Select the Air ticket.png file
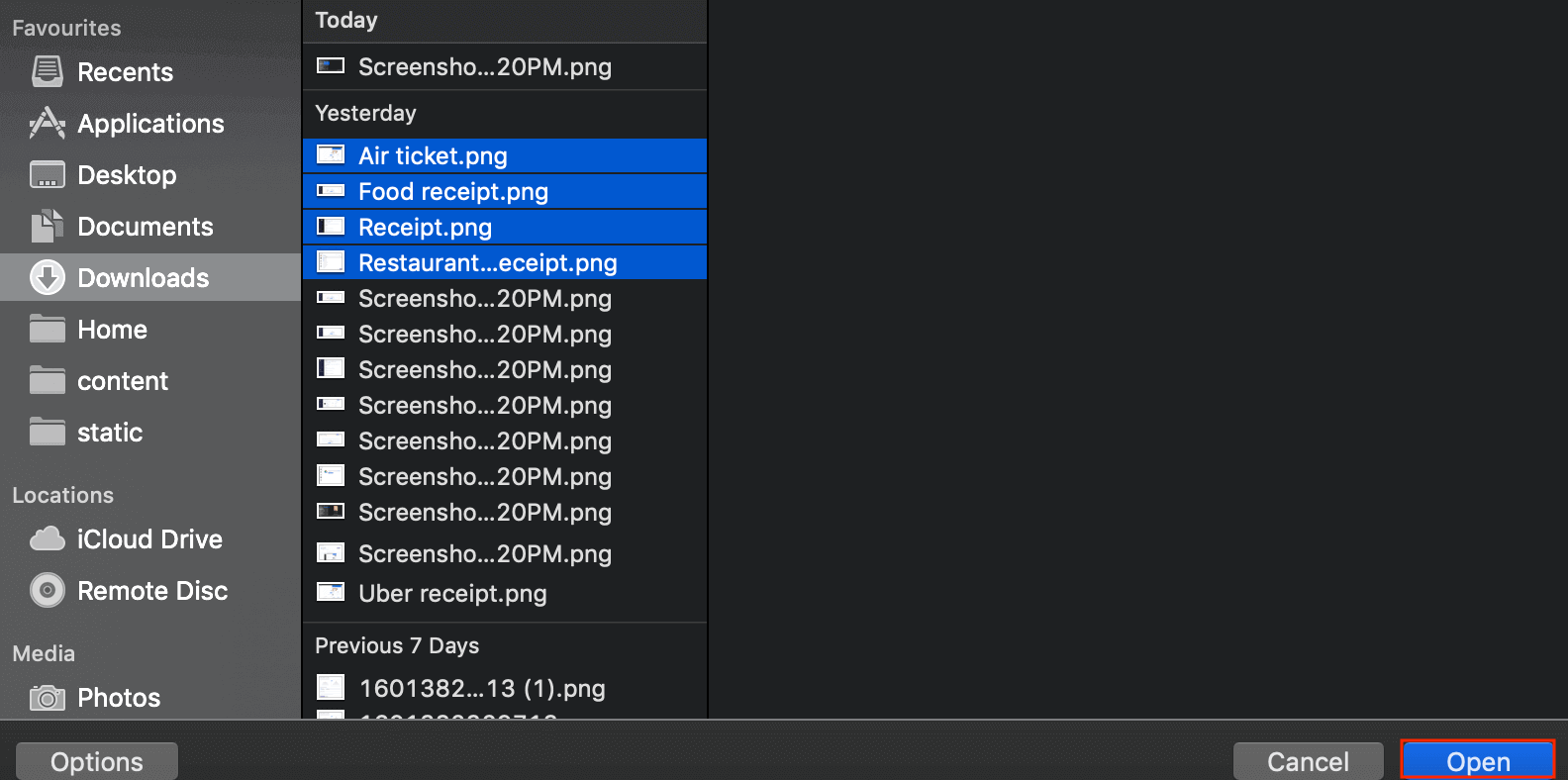The height and width of the screenshot is (780, 1568). (x=433, y=155)
